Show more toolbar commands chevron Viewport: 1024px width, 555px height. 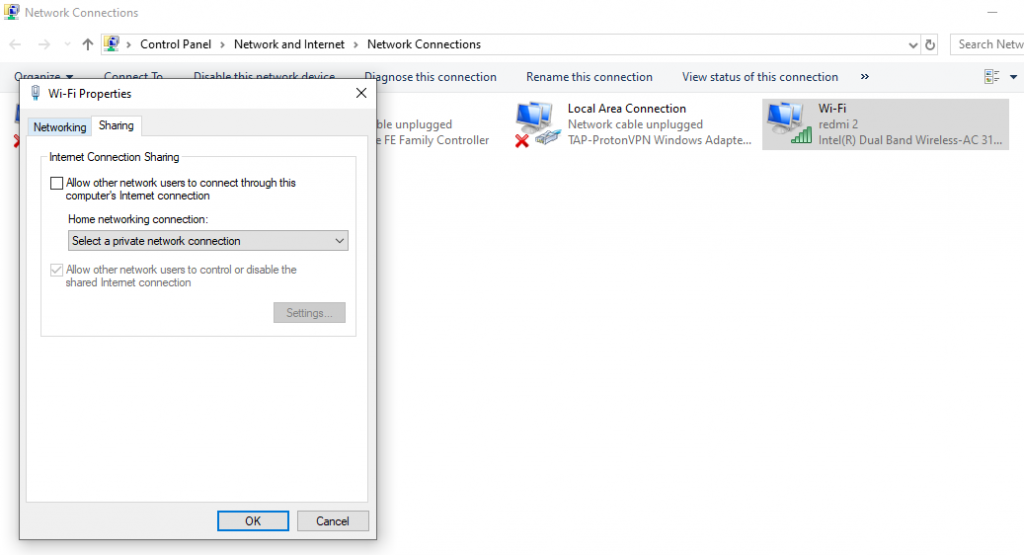pyautogui.click(x=865, y=77)
